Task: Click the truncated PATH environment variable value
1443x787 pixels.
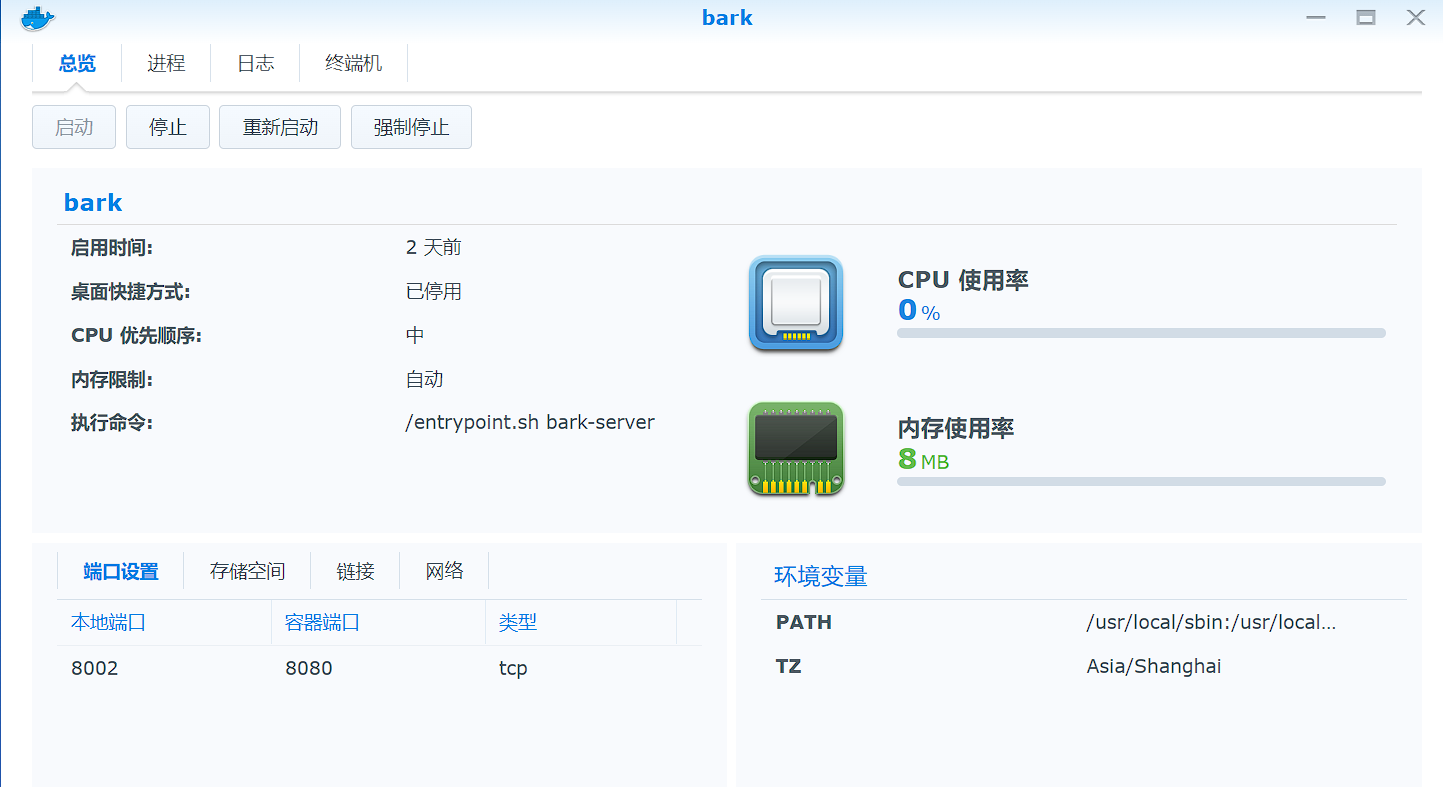Action: tap(1213, 622)
